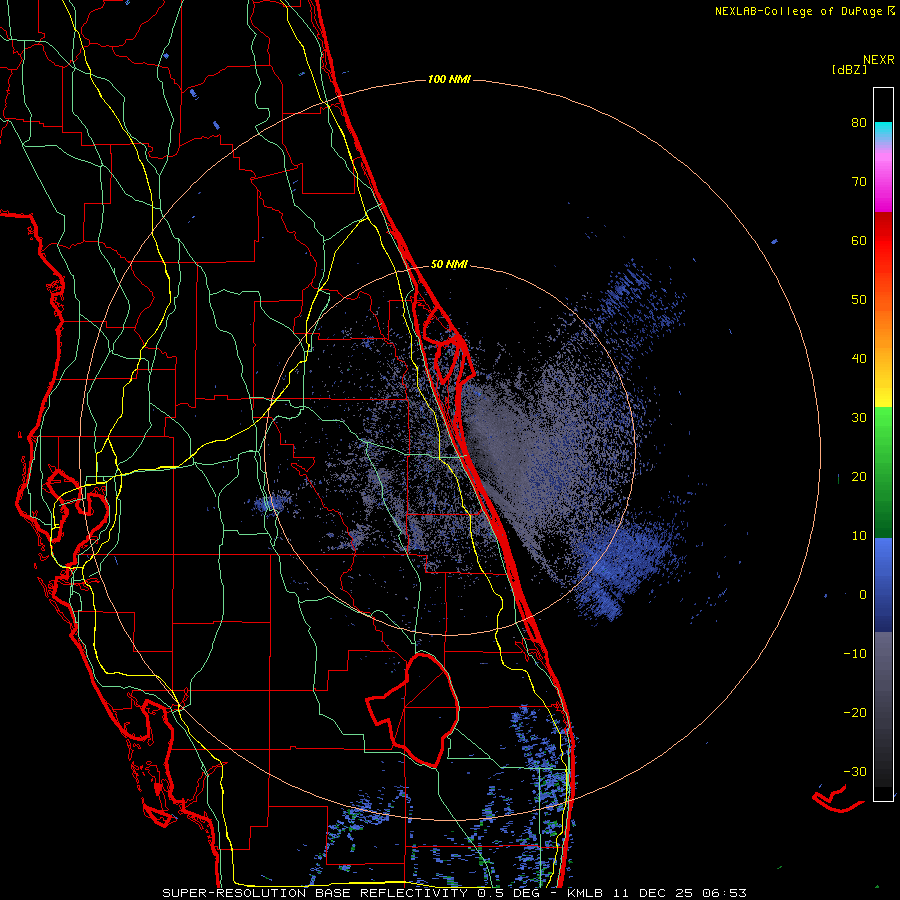Click the [dBZ] units label
This screenshot has width=900, height=900.
(849, 70)
